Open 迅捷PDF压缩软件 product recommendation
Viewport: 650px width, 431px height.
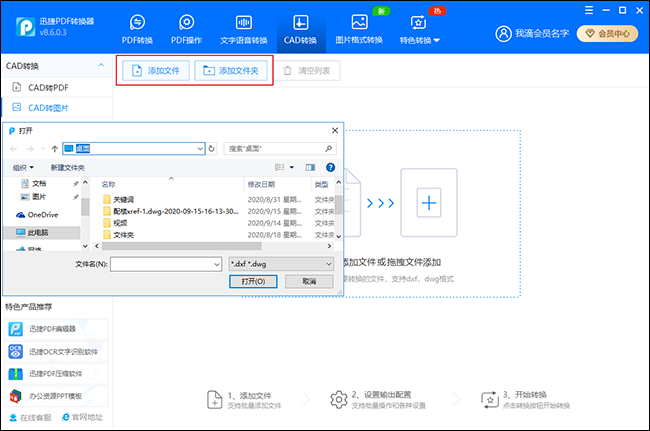point(57,374)
